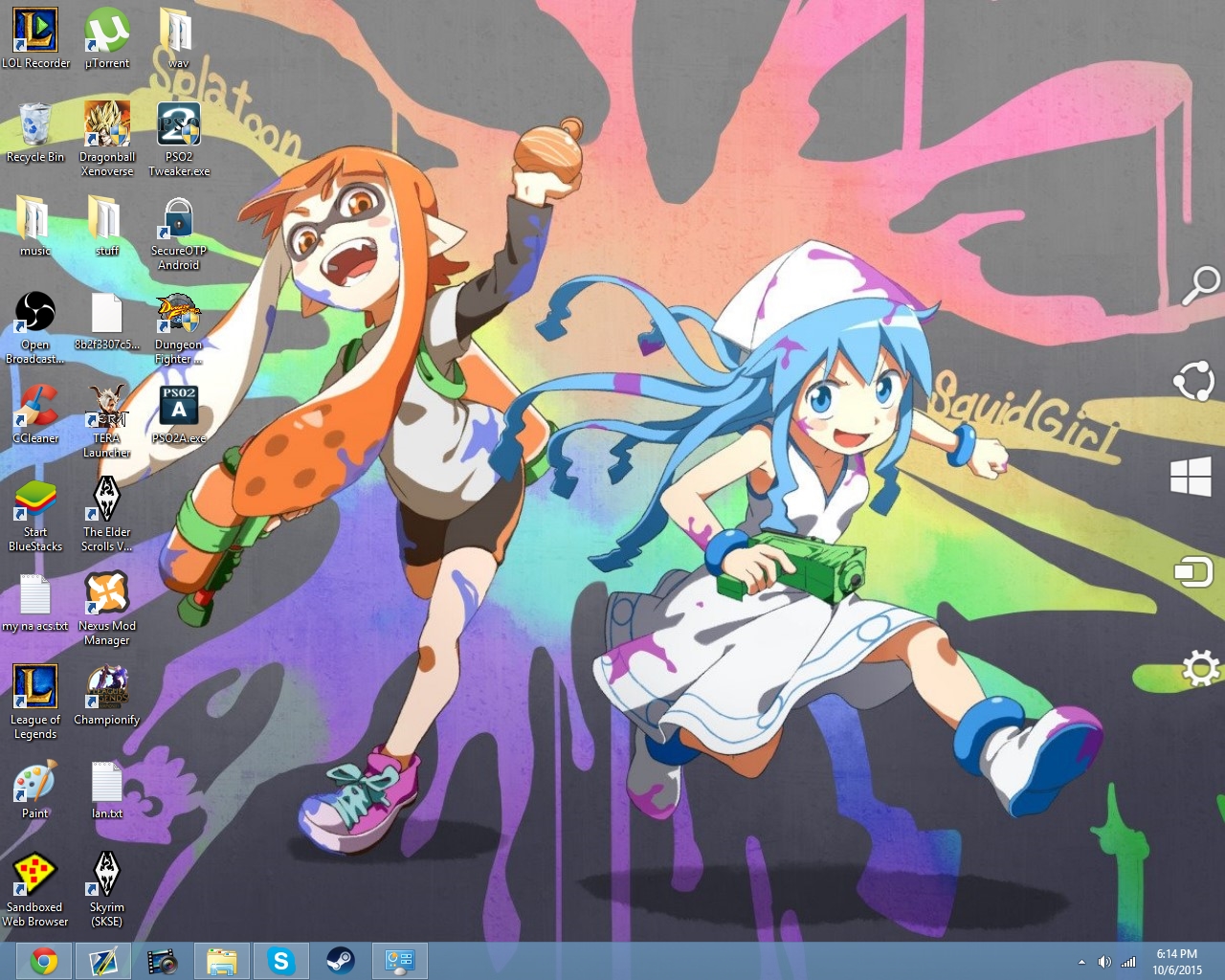This screenshot has width=1225, height=980.
Task: Select the PSO2 Tweaker.exe shortcut
Action: [x=179, y=139]
